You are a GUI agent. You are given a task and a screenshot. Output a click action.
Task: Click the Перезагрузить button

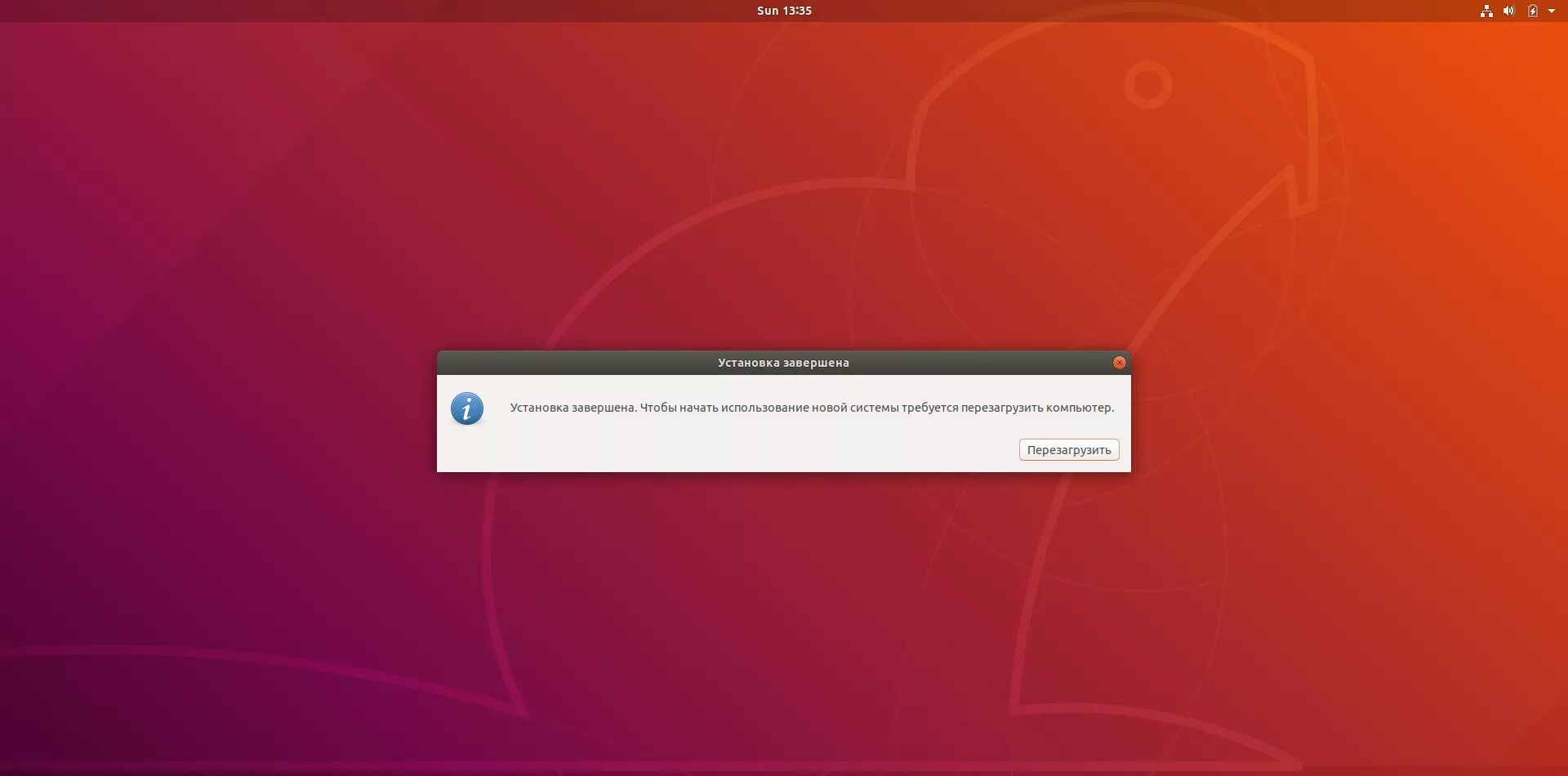pyautogui.click(x=1069, y=450)
